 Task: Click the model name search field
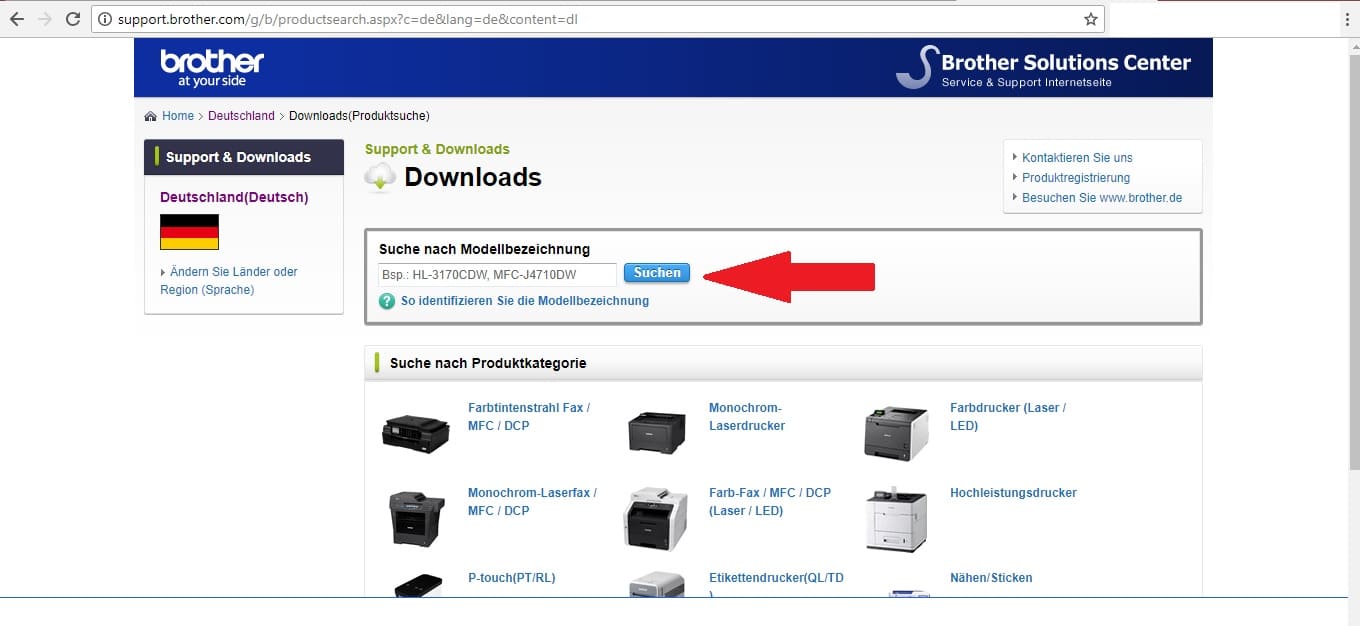pos(498,274)
